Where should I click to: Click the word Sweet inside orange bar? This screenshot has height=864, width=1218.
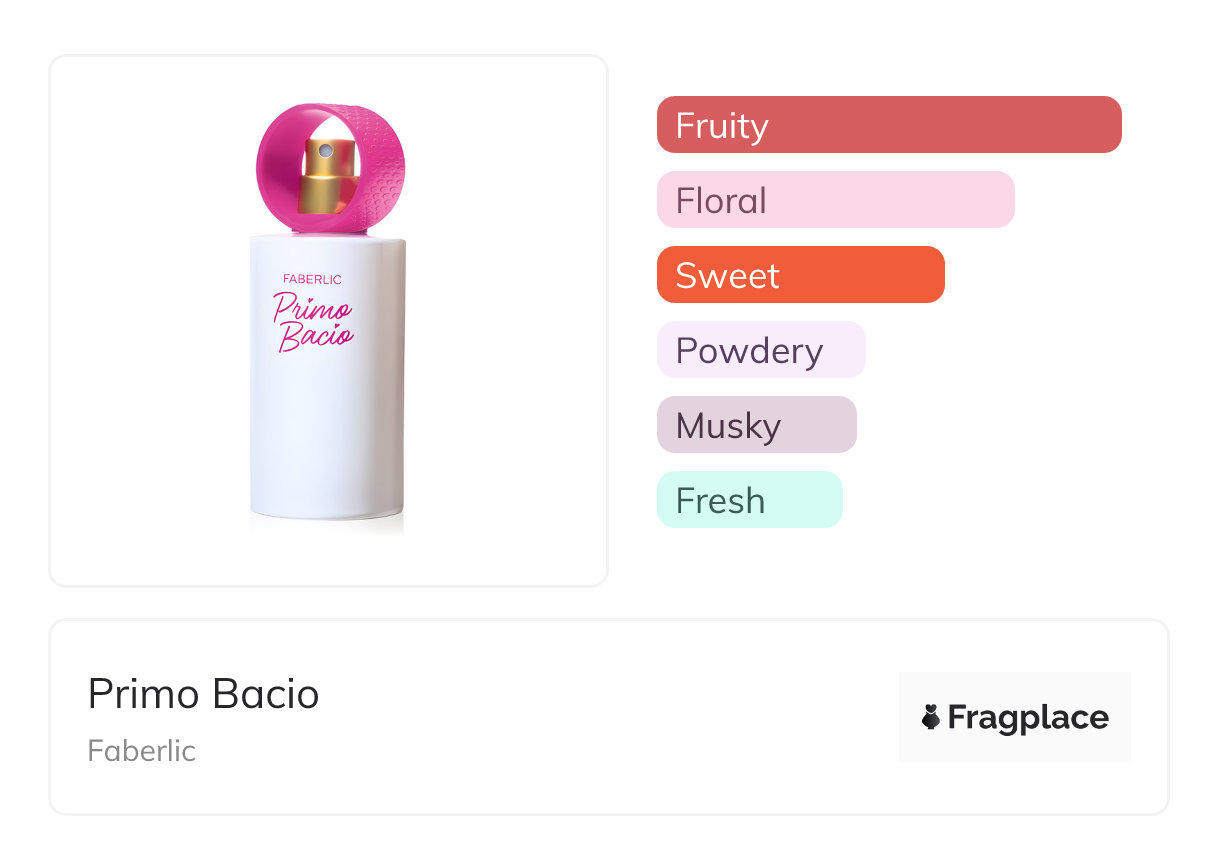click(x=727, y=276)
